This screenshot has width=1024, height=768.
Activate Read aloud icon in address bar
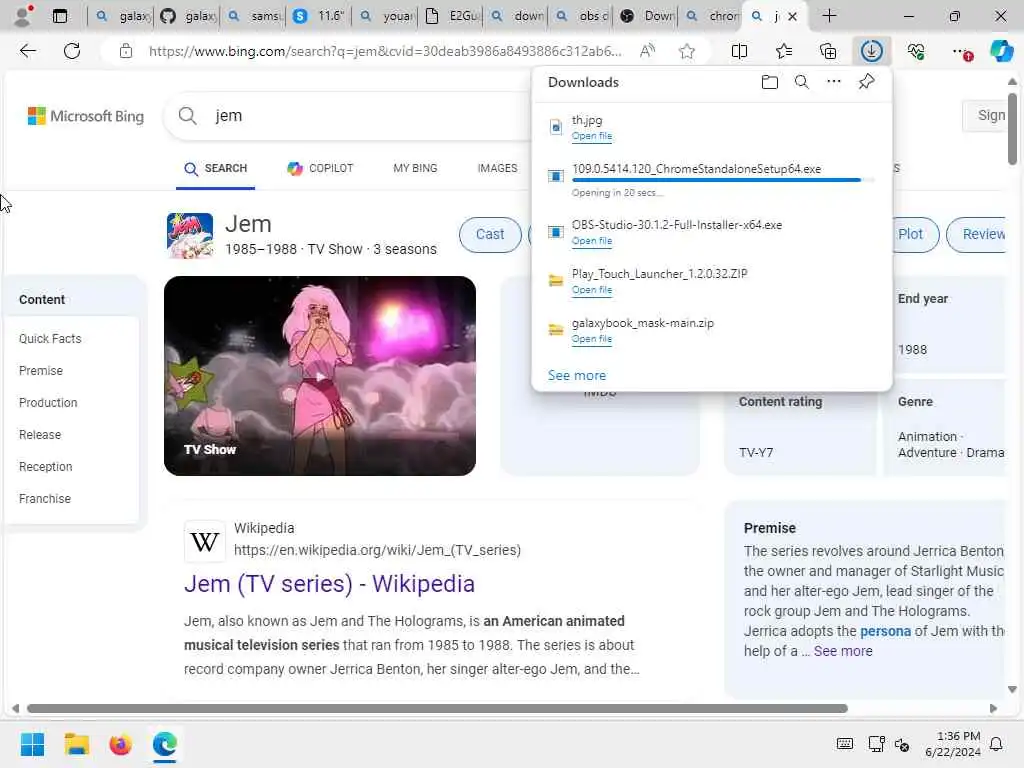point(647,51)
